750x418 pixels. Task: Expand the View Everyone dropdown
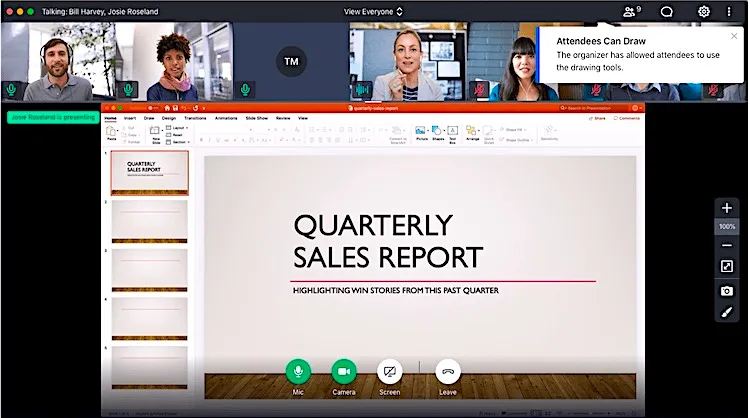(x=374, y=11)
